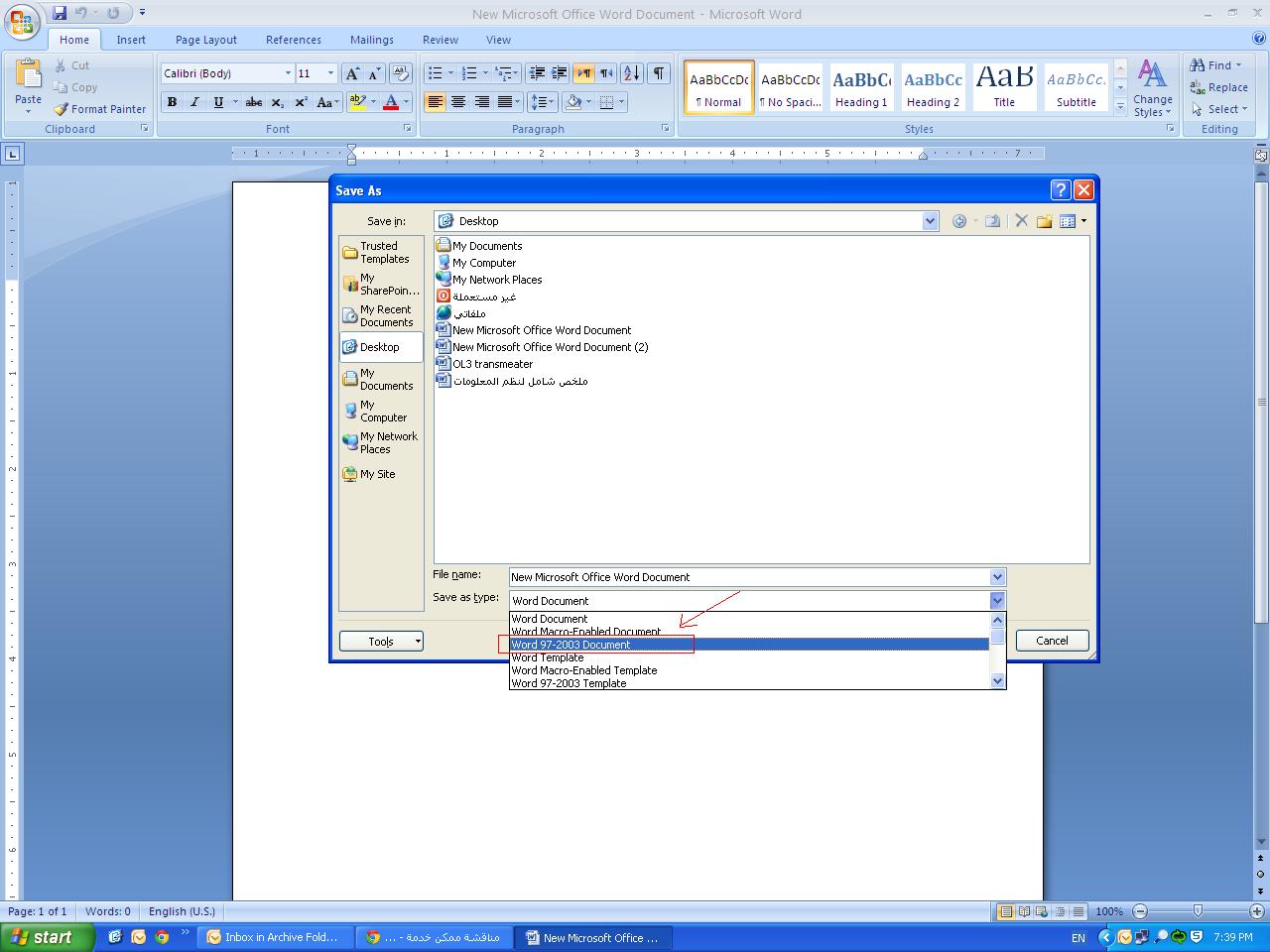The width and height of the screenshot is (1270, 952).
Task: Open Insert ribbon tab
Action: pos(131,40)
